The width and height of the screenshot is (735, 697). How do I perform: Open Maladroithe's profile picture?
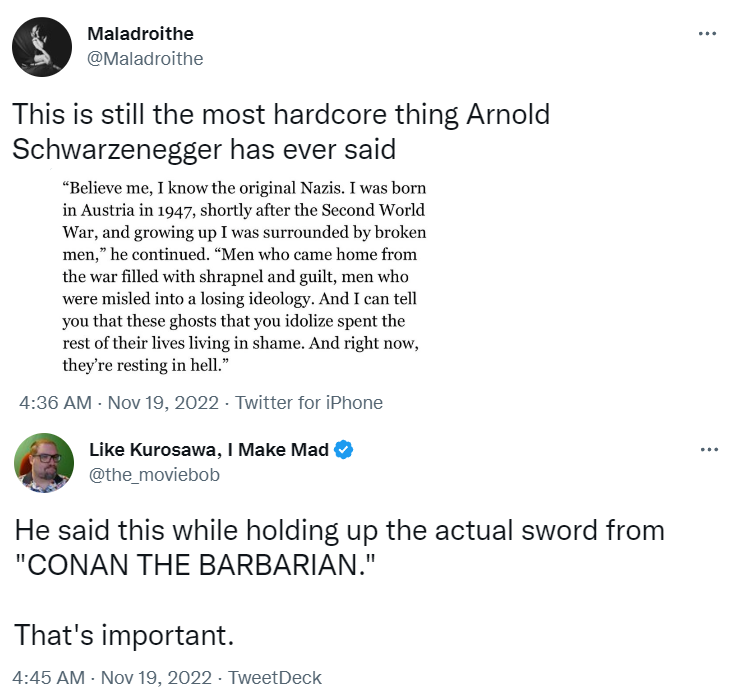click(41, 46)
